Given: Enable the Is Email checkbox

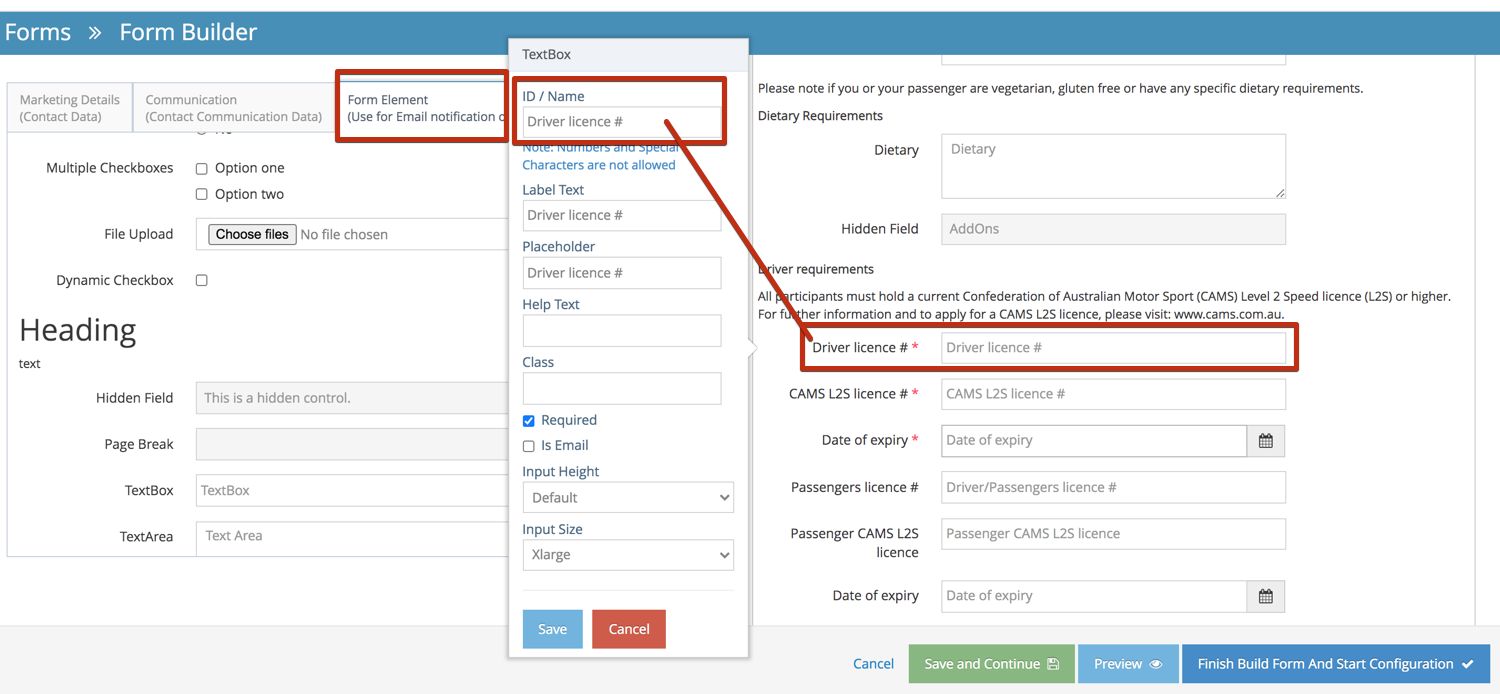Looking at the screenshot, I should (529, 446).
